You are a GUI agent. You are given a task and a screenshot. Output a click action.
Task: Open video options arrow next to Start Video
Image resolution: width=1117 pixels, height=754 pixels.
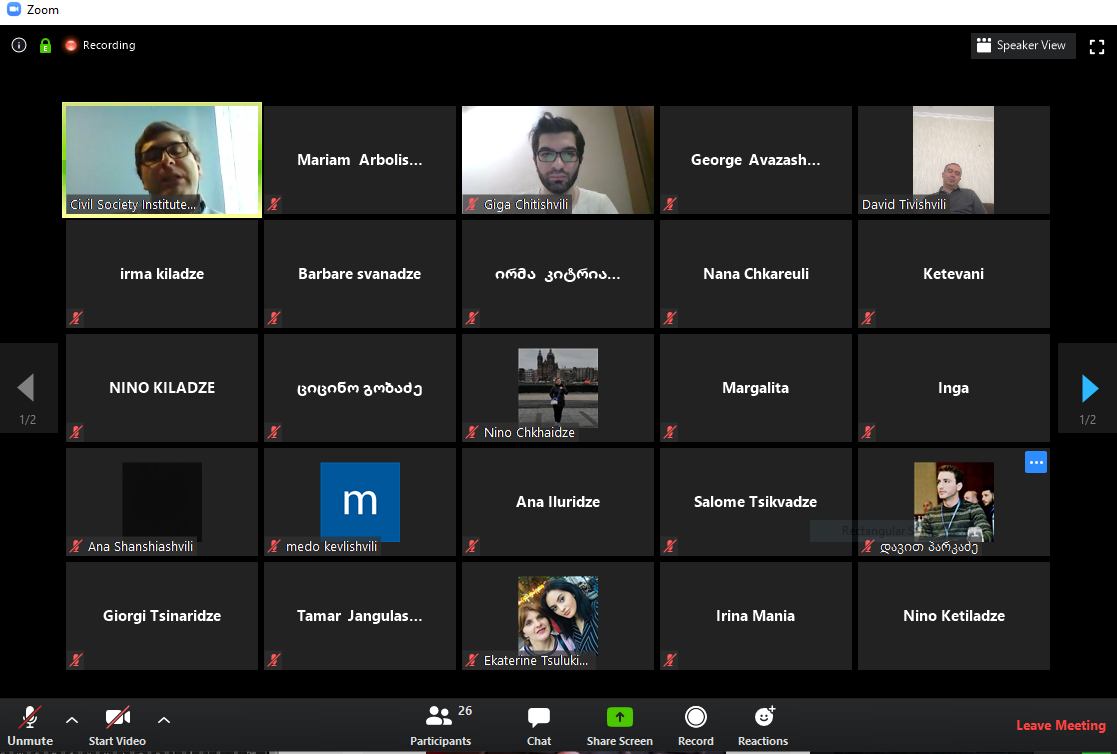point(164,720)
